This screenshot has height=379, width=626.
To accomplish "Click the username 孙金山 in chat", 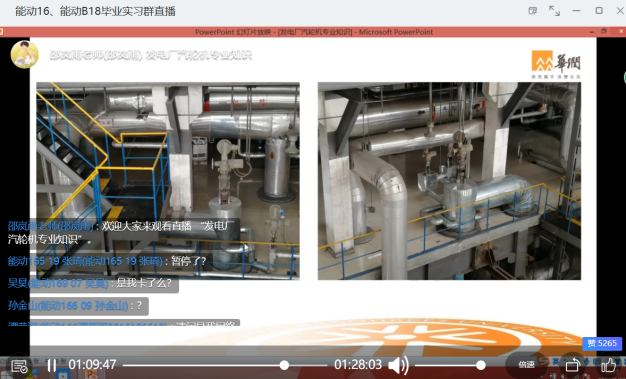I will point(68,306).
